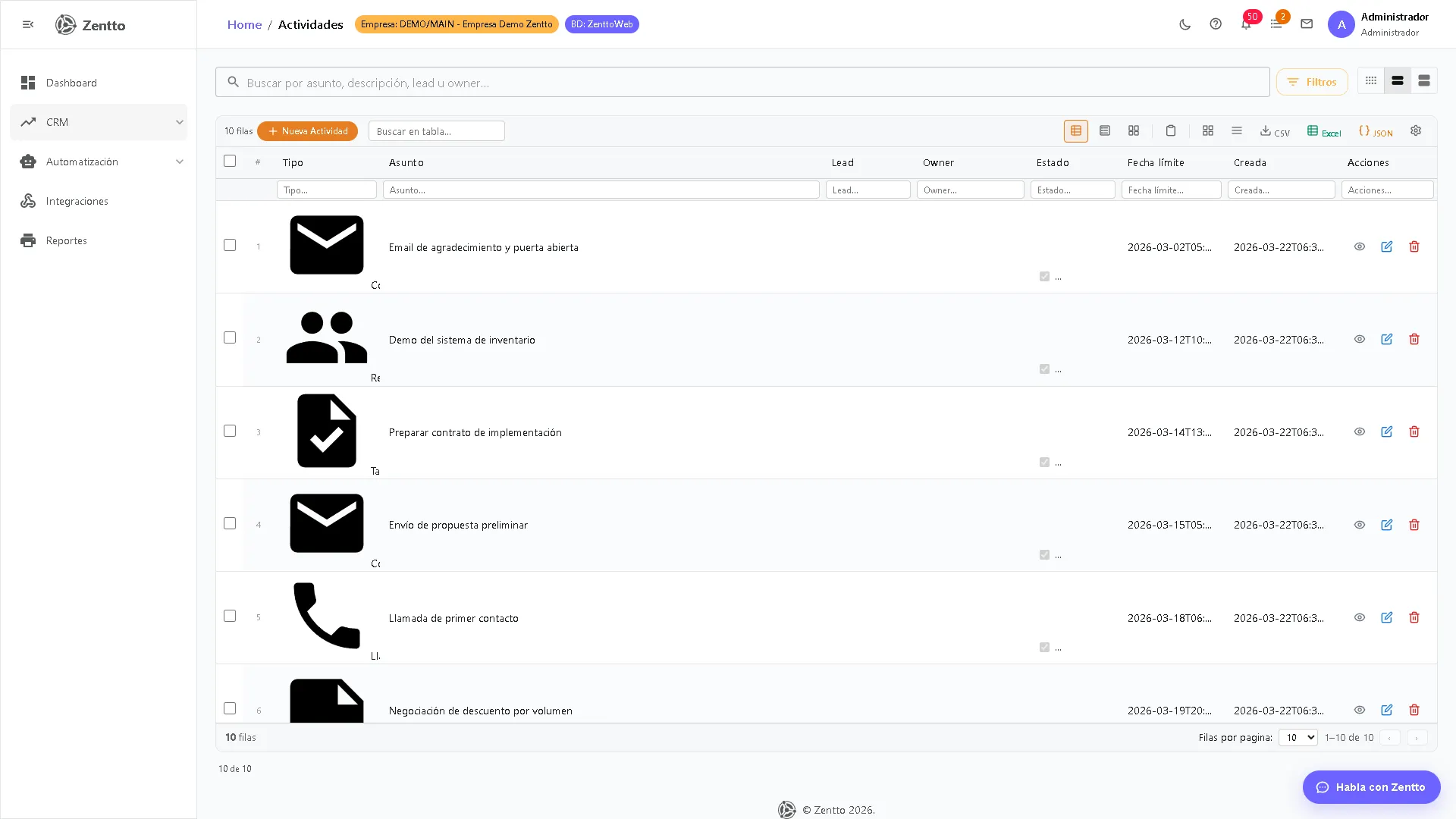Check row 4 'Envío de propuesta' checkbox
The image size is (1456, 819).
coord(230,523)
